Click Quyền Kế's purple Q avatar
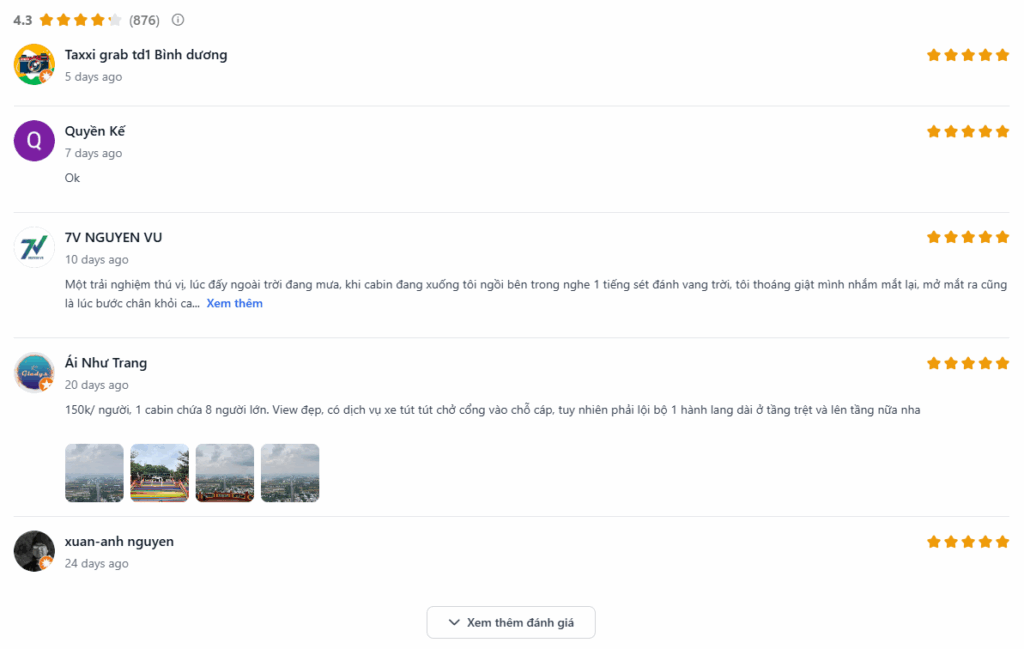Image resolution: width=1024 pixels, height=649 pixels. [x=34, y=140]
